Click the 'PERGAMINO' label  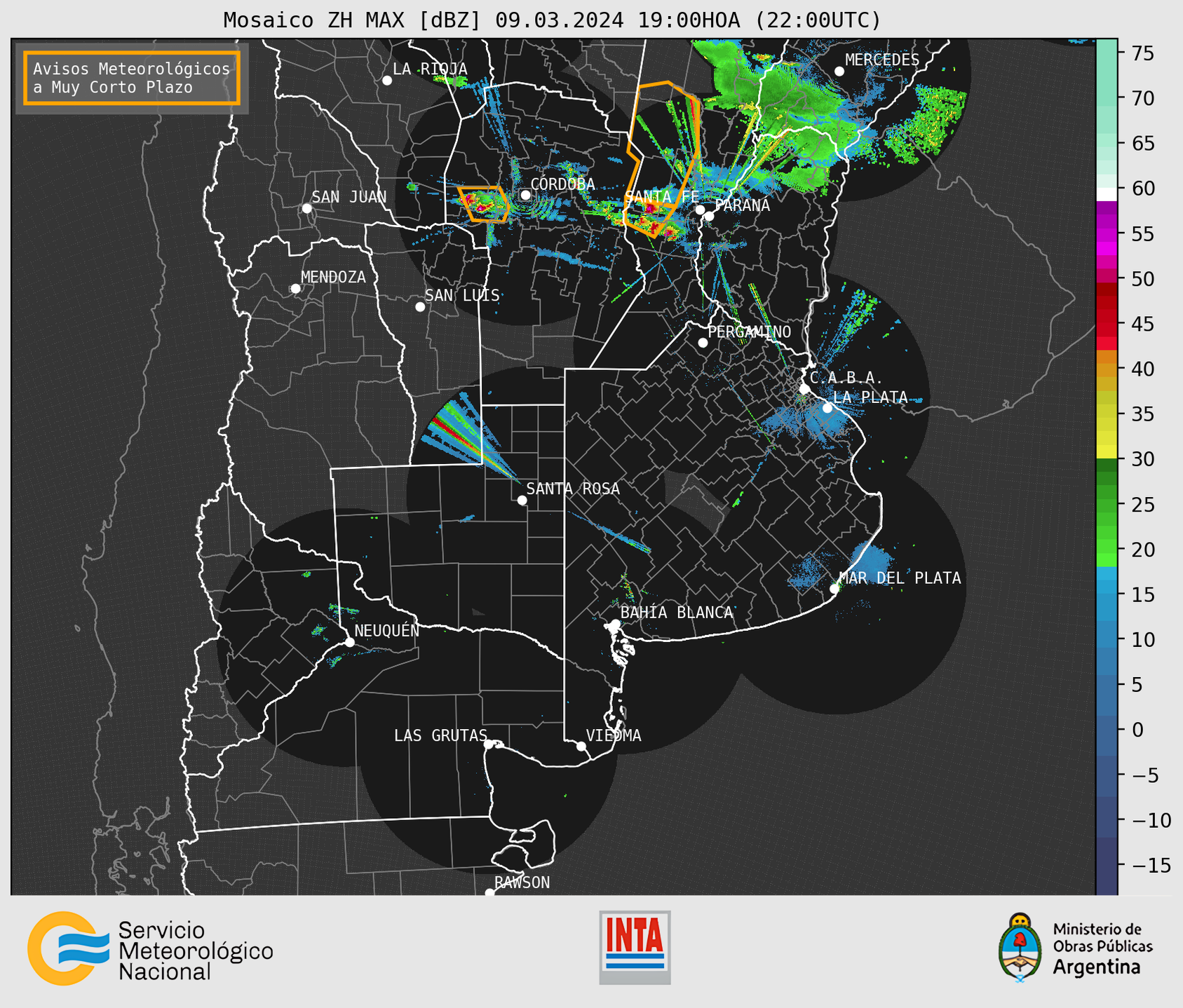(750, 332)
